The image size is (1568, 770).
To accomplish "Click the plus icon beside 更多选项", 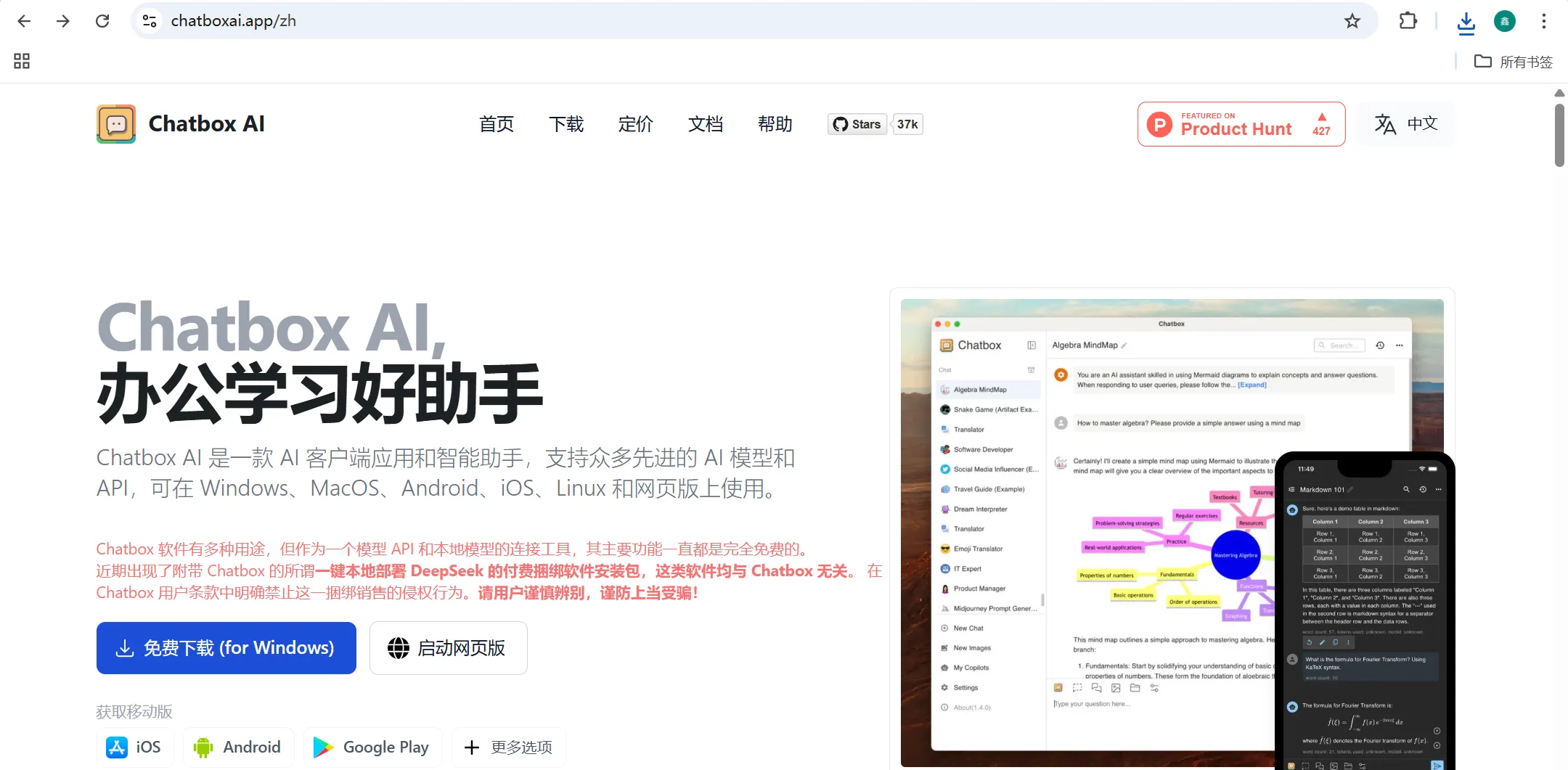I will point(472,748).
